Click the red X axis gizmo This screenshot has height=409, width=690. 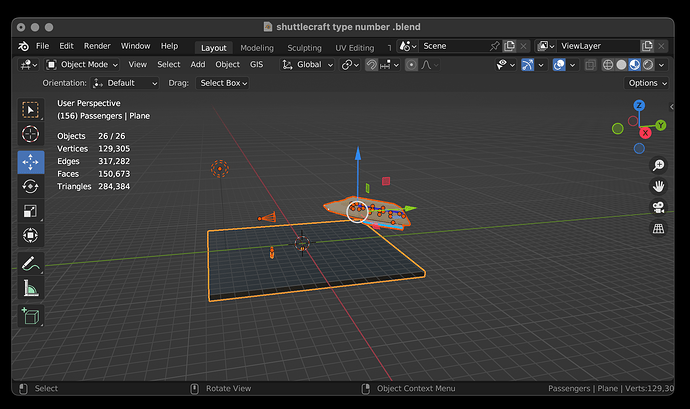(x=645, y=133)
